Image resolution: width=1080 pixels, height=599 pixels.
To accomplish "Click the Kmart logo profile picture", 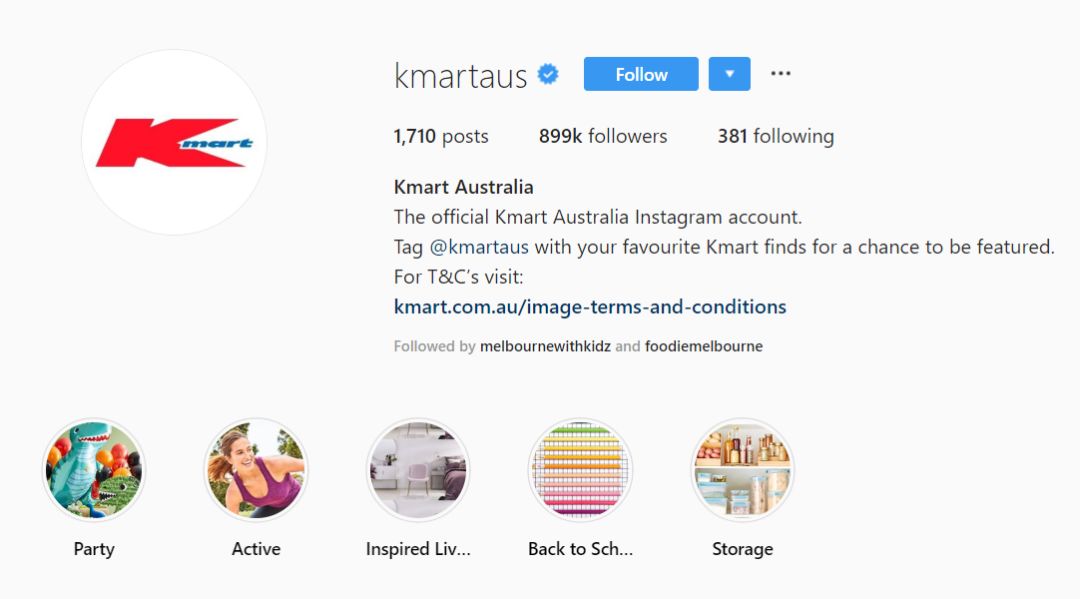I will (174, 143).
